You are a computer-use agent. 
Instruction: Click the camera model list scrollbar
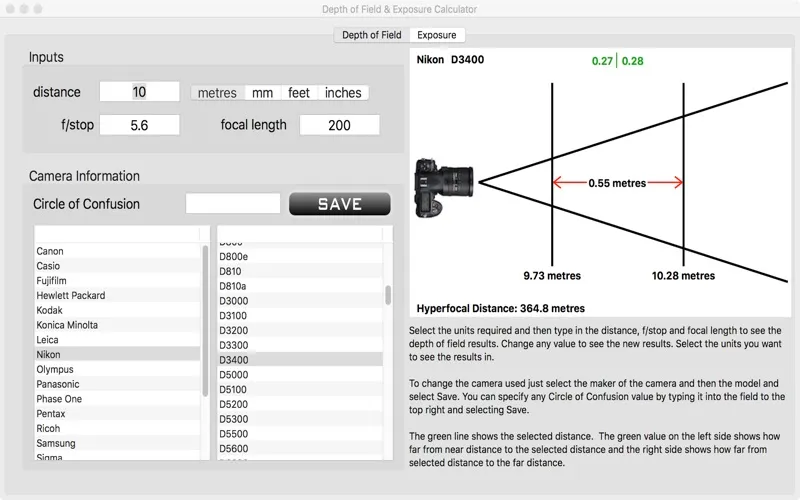point(388,295)
